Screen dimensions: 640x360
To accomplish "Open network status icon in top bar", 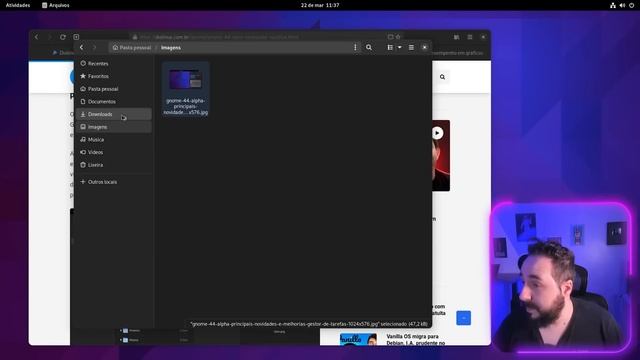I will (x=613, y=5).
